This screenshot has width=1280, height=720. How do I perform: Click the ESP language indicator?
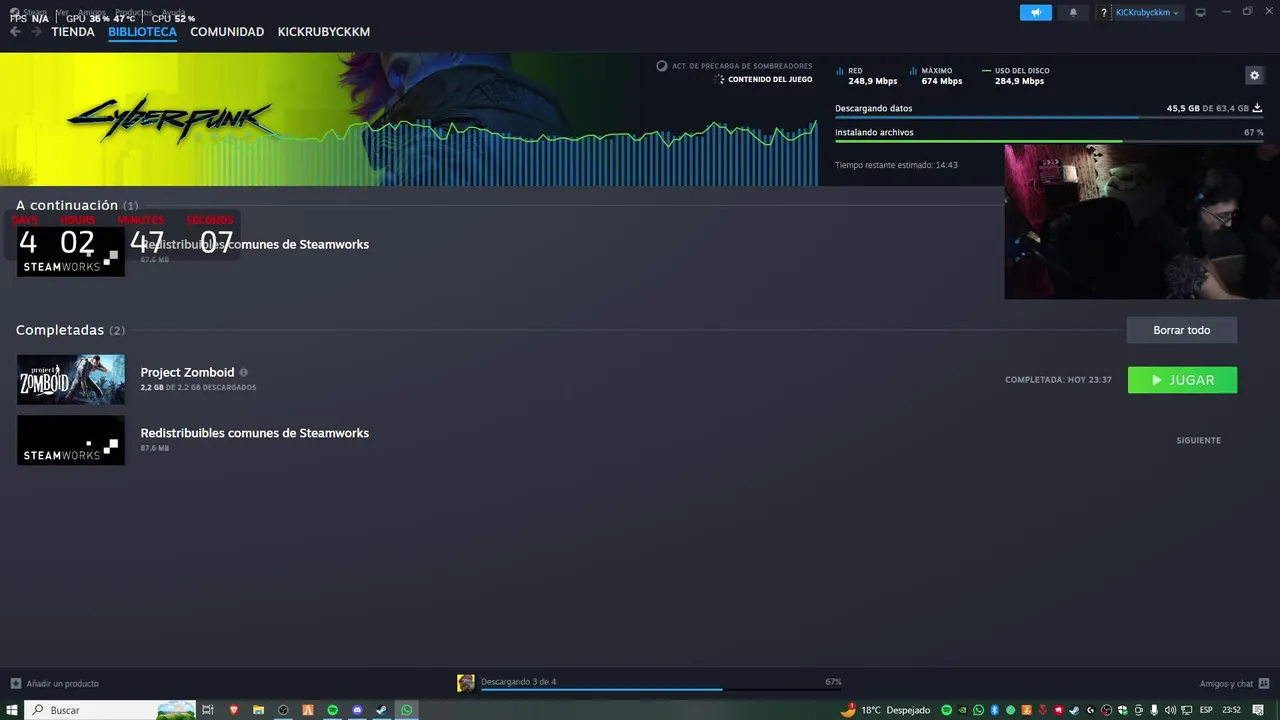point(1206,710)
